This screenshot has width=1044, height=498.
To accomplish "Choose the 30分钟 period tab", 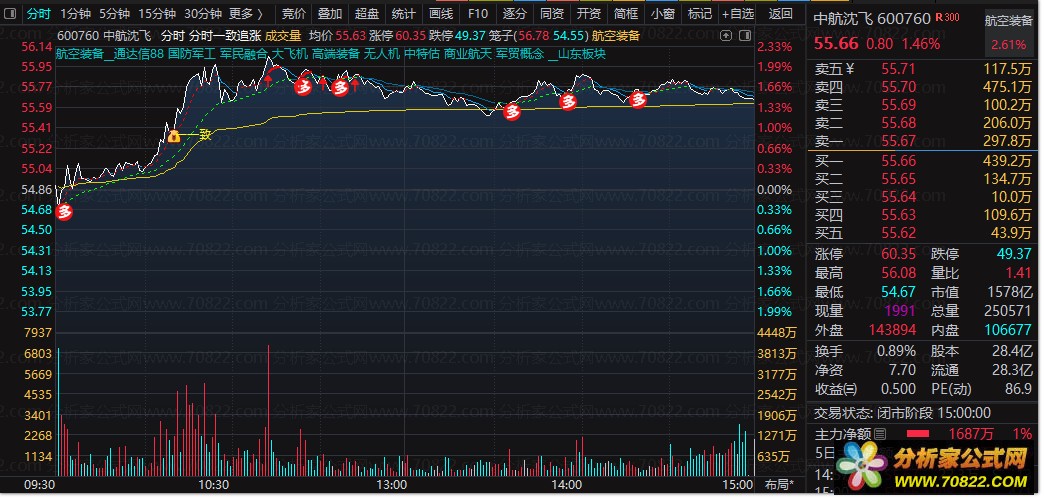I will [202, 13].
